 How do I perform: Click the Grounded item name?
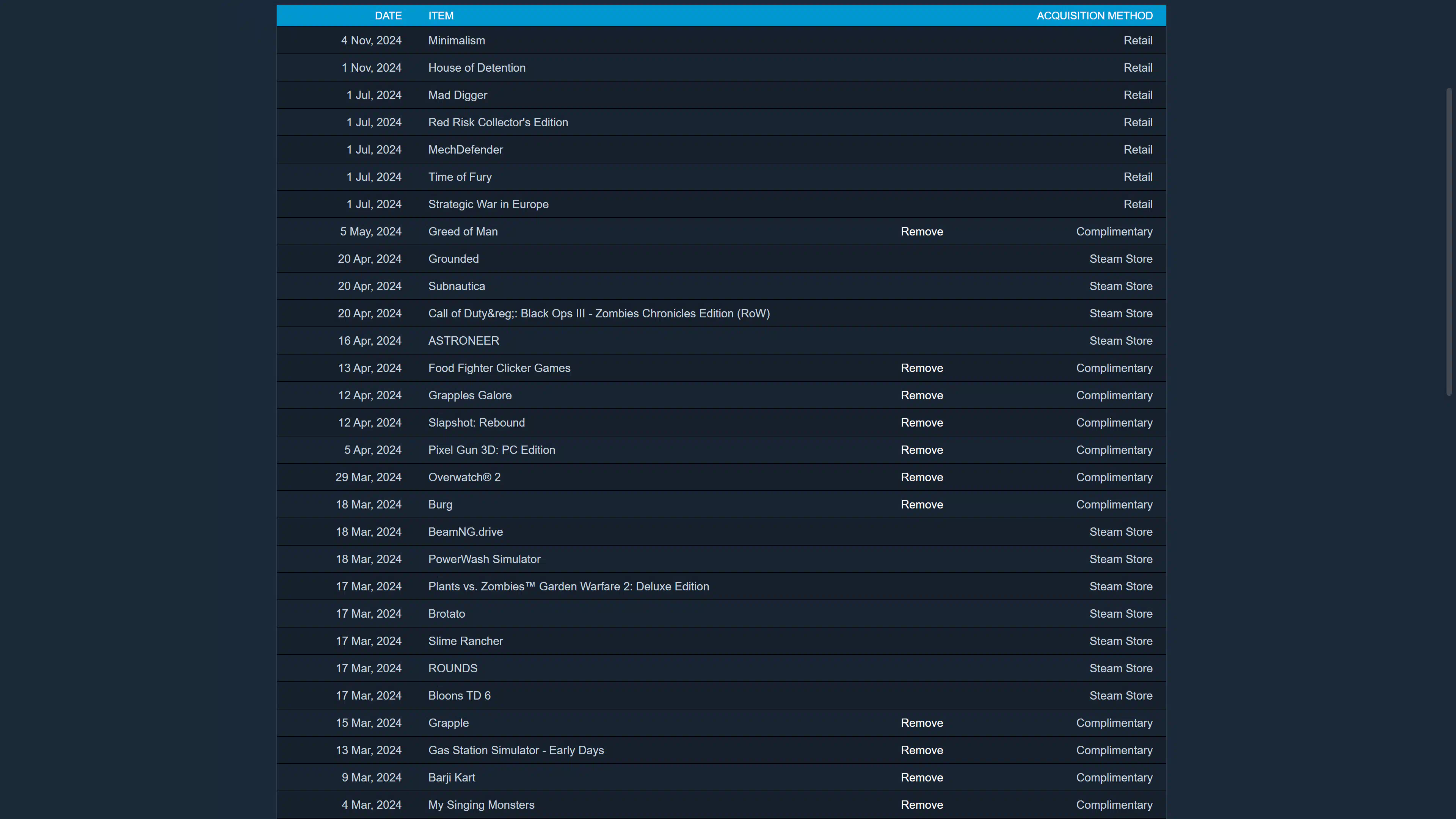[453, 259]
